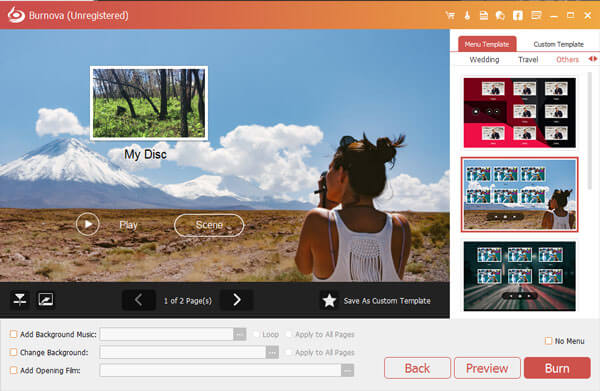
Task: Click the Back button
Action: pyautogui.click(x=417, y=368)
